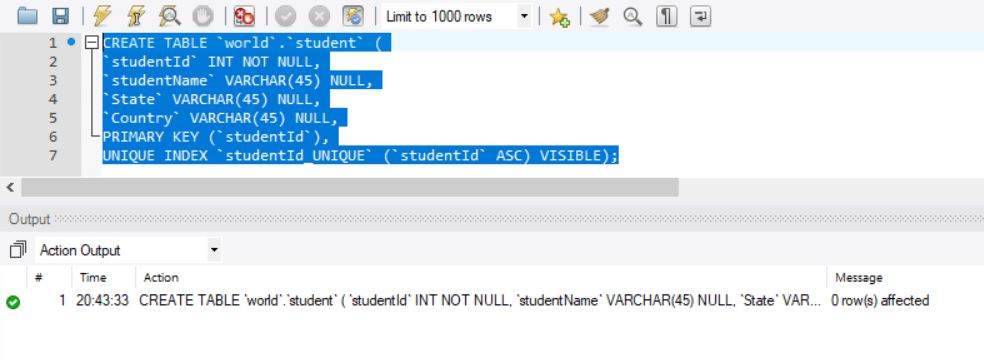Click the # column header

(38, 277)
